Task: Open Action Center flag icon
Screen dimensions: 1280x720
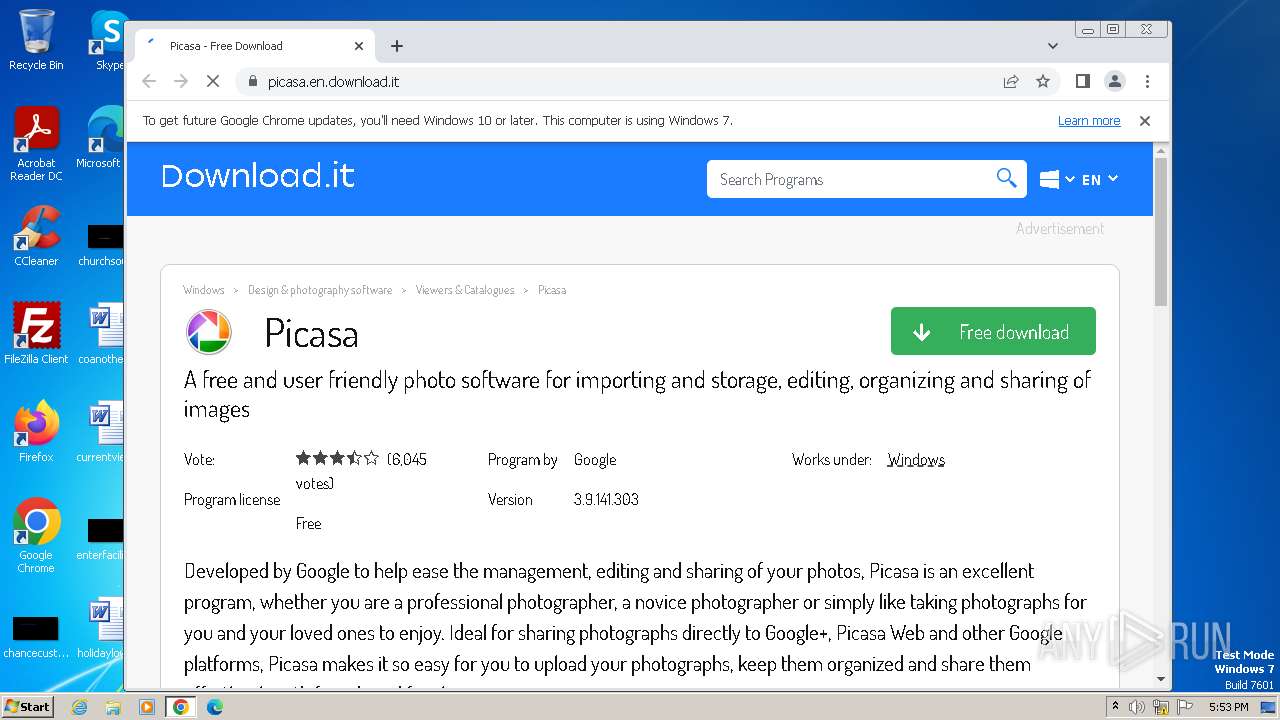Action: click(1184, 707)
